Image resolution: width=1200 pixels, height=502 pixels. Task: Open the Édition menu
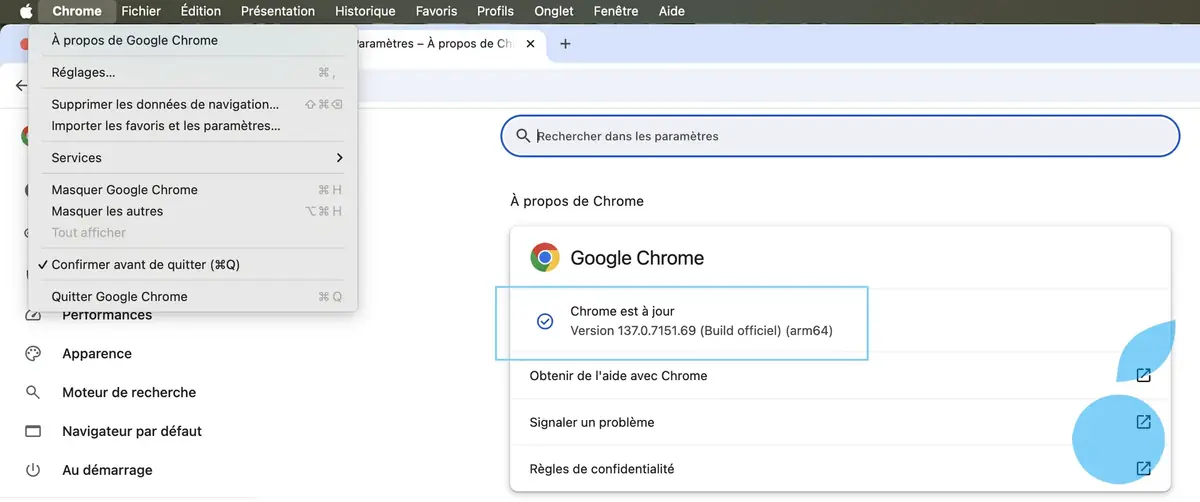(x=201, y=11)
